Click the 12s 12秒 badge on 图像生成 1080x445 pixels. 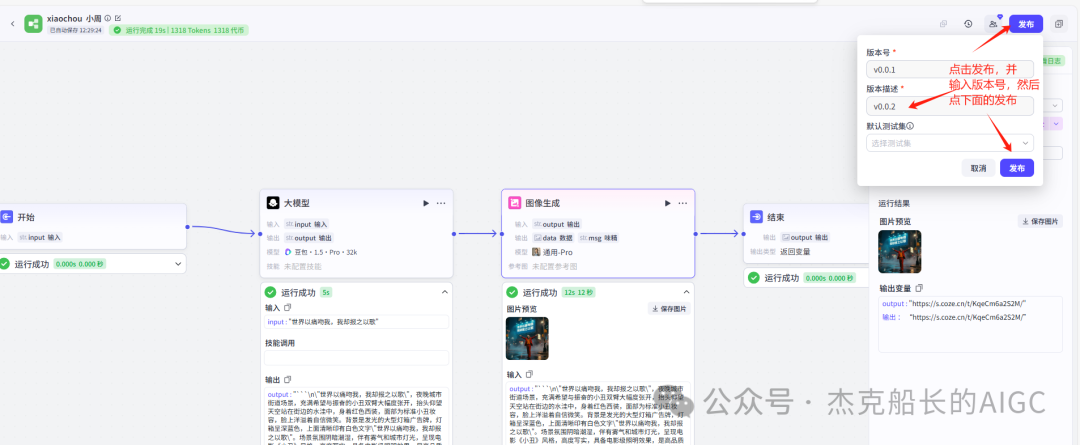point(579,292)
